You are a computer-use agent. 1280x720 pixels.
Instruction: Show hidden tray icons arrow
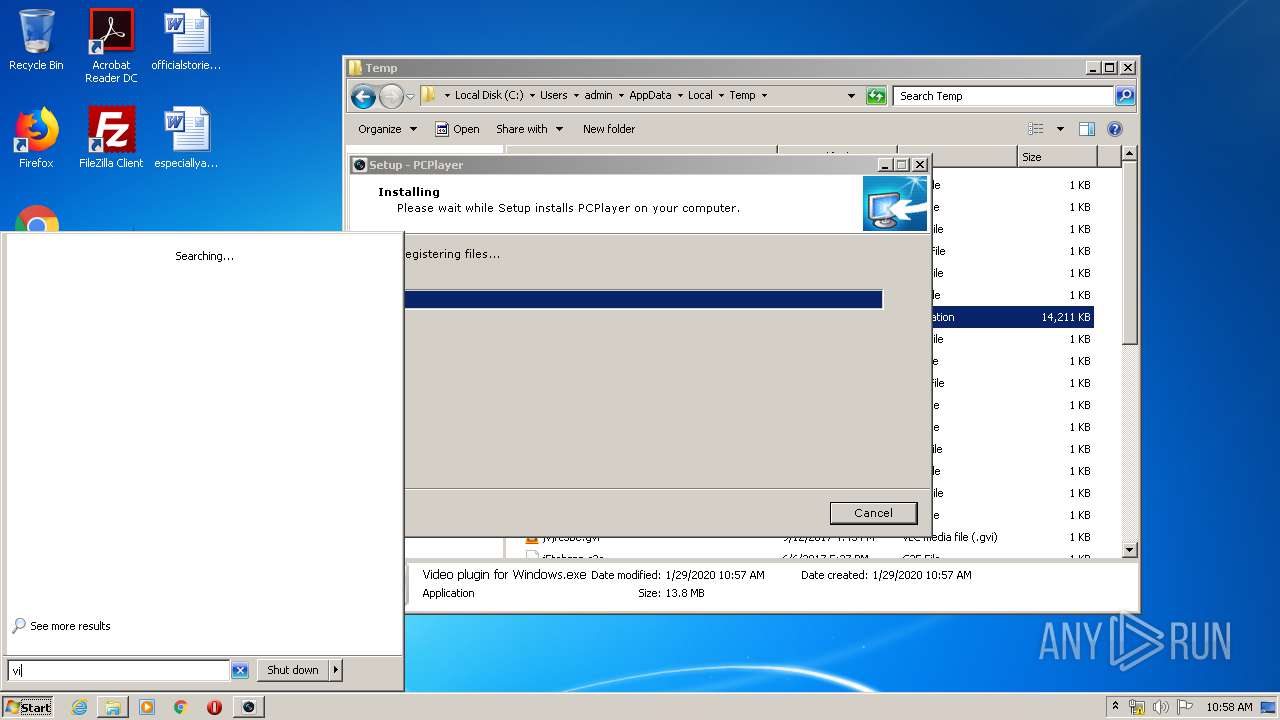[x=1116, y=706]
